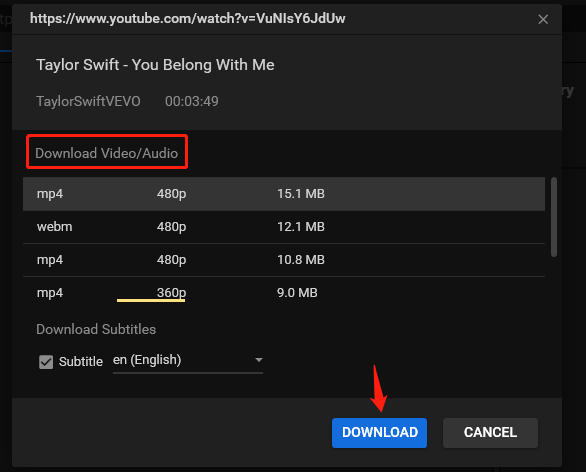586x472 pixels.
Task: Click the 12.1 MB file size value
Action: 301,227
